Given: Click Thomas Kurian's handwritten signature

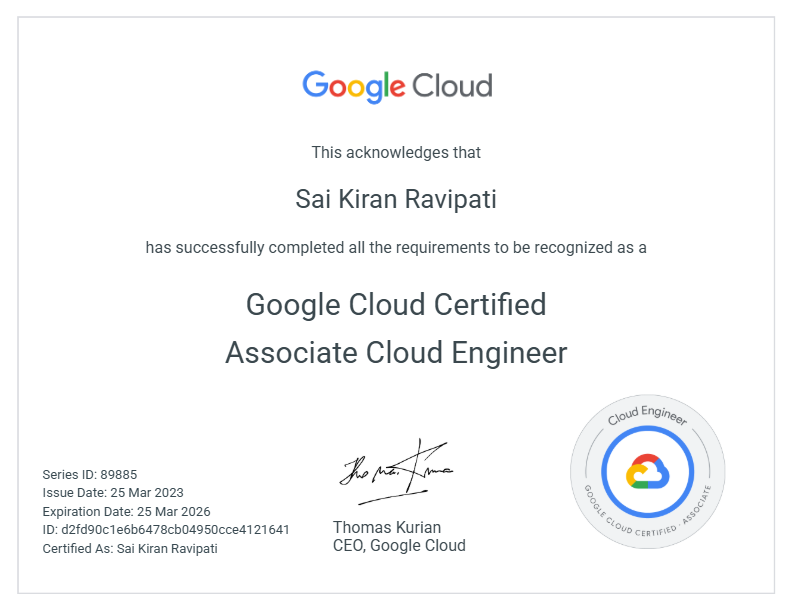Looking at the screenshot, I should point(397,472).
